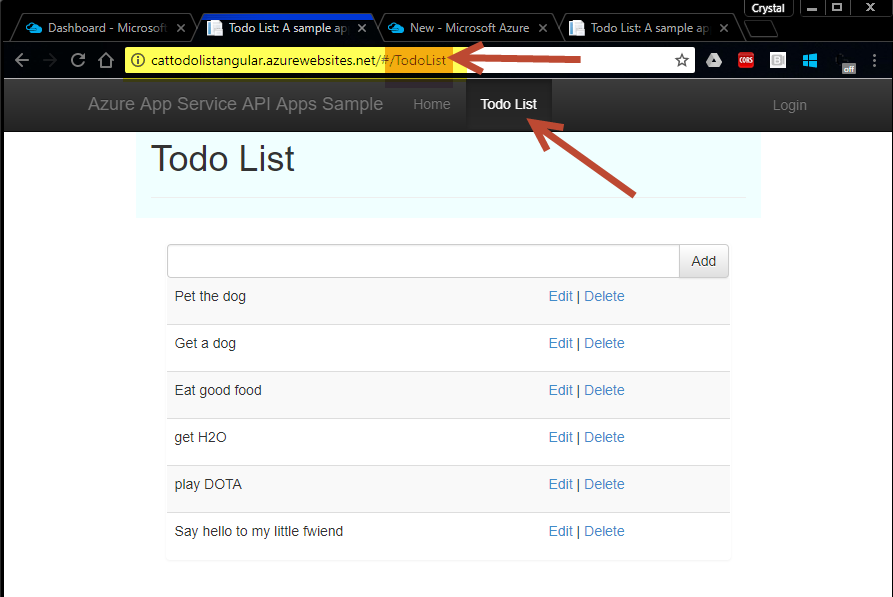Viewport: 893px width, 597px height.
Task: Click the browser back arrow
Action: click(x=22, y=60)
